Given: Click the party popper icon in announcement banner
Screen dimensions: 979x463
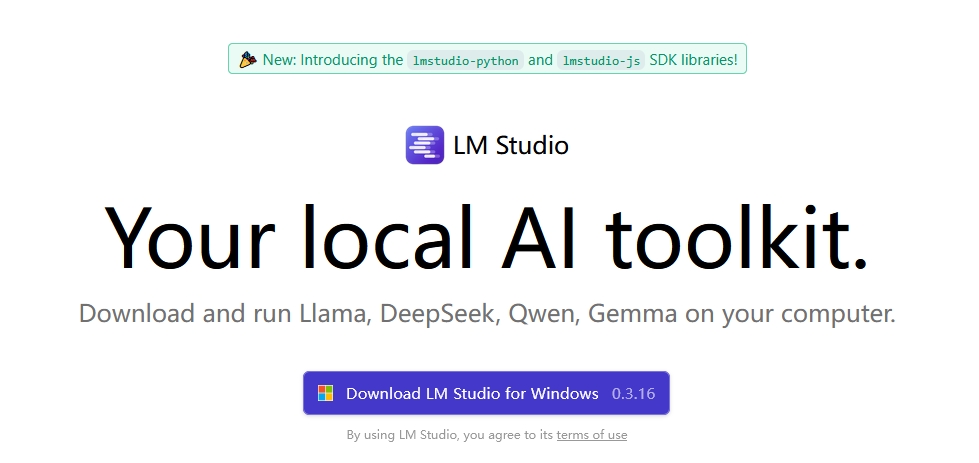Looking at the screenshot, I should [x=248, y=60].
